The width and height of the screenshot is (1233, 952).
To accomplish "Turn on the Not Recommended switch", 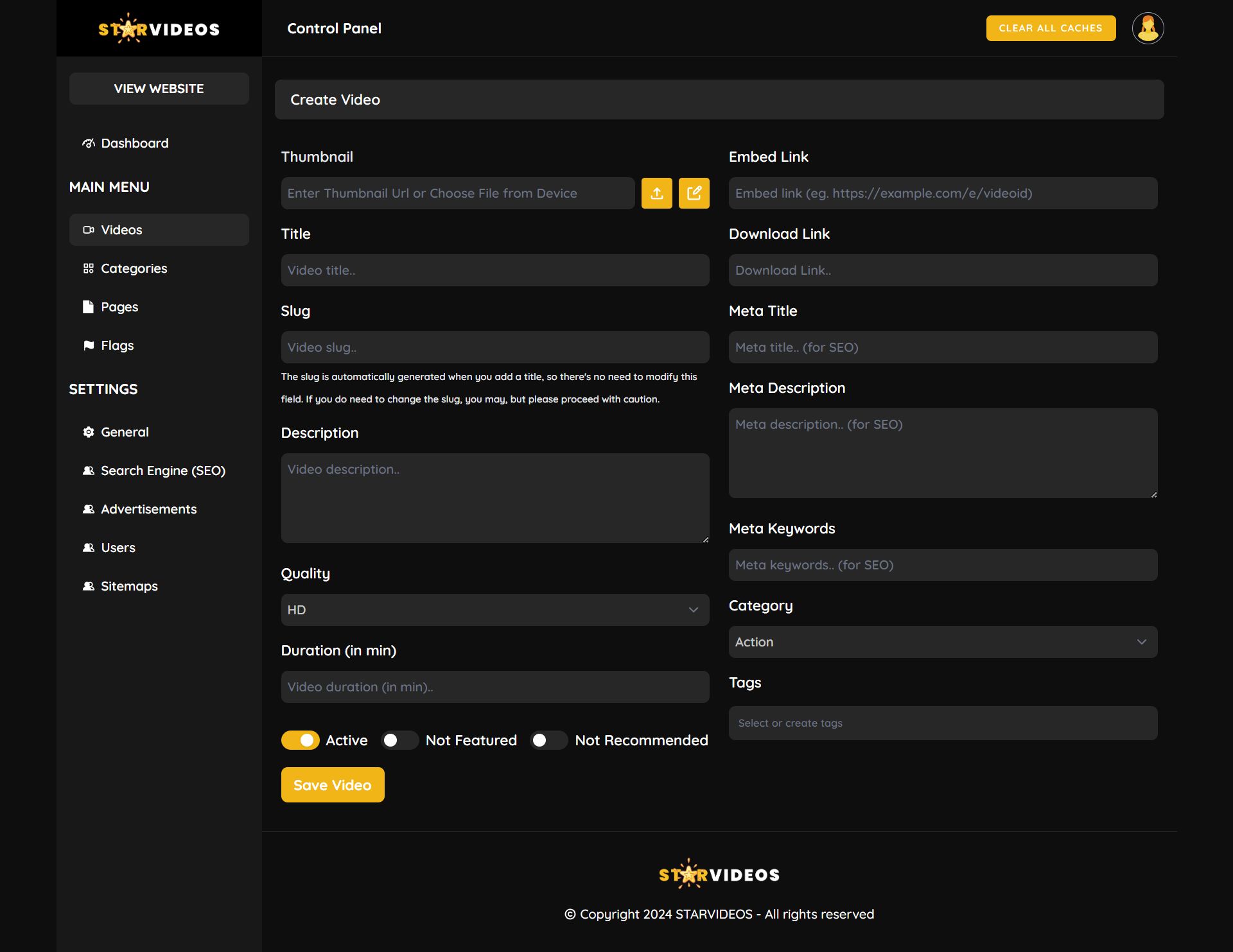I will pyautogui.click(x=548, y=740).
